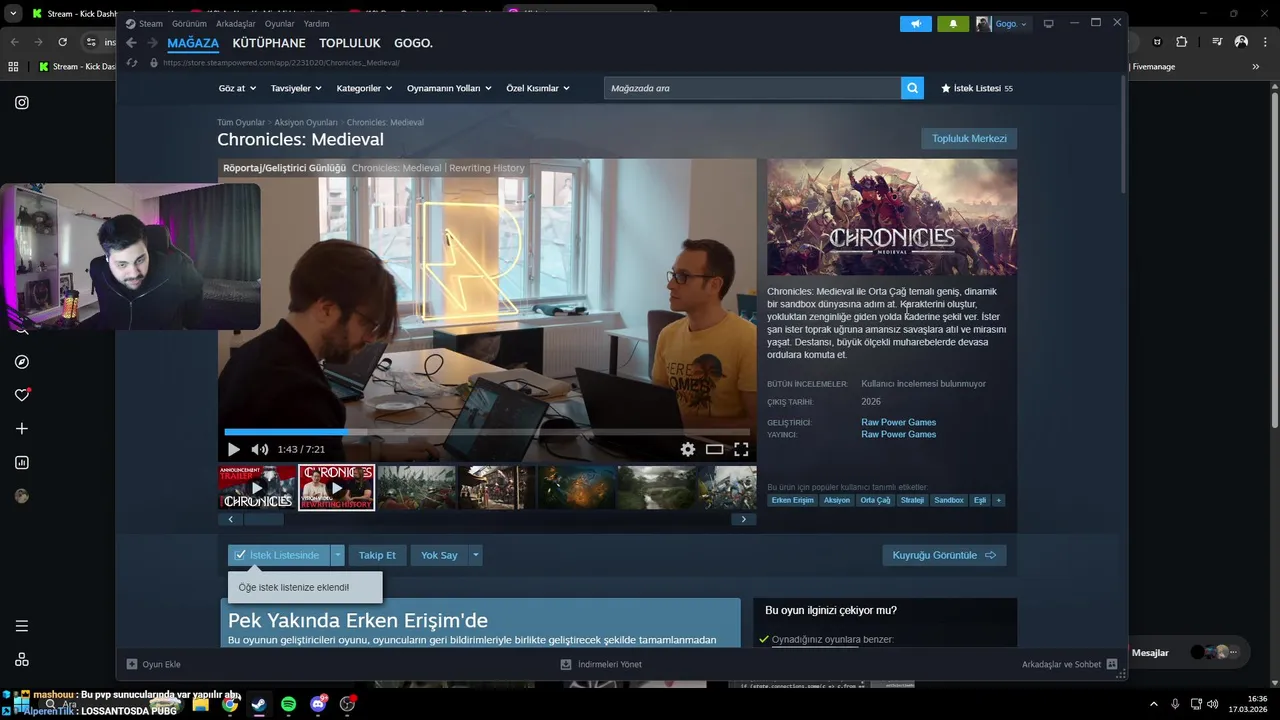
Task: Click the Aksiyon tag
Action: tap(837, 500)
